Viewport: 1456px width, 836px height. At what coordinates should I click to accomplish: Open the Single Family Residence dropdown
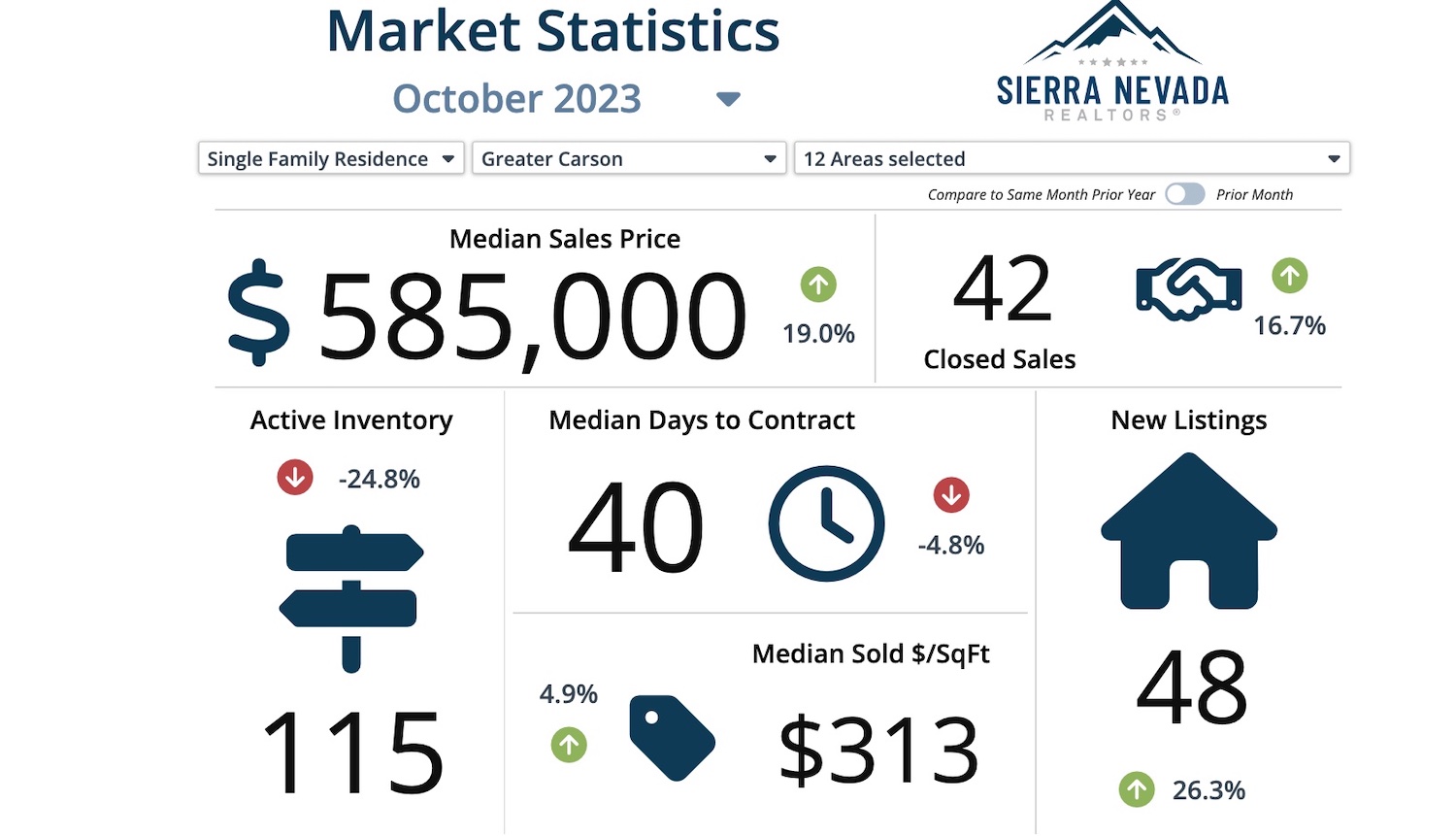[330, 158]
